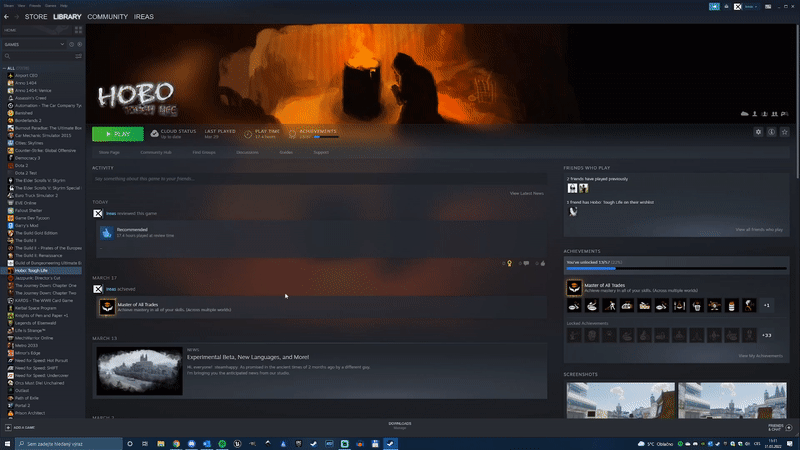This screenshot has height=450, width=800.
Task: Open advanced filter options in library search
Action: pyautogui.click(x=78, y=56)
